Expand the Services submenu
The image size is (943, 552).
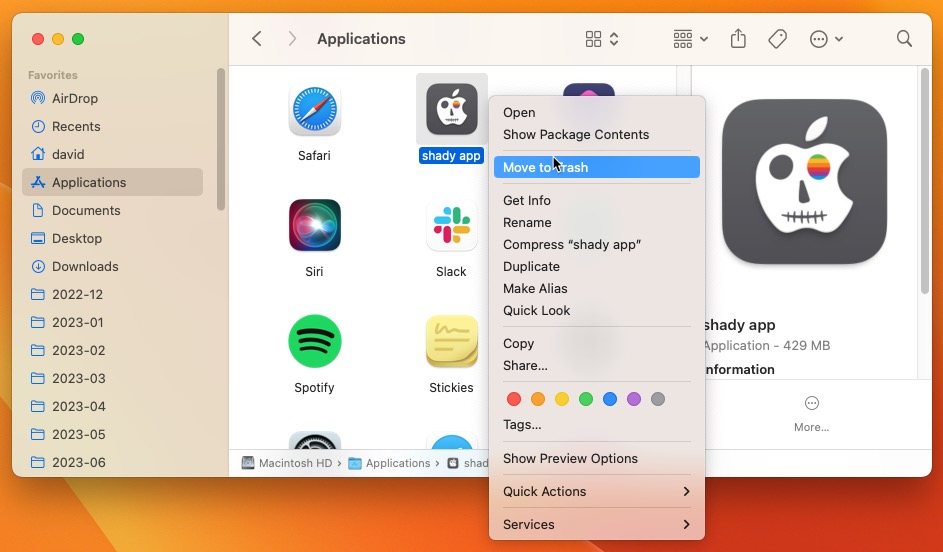click(x=597, y=524)
